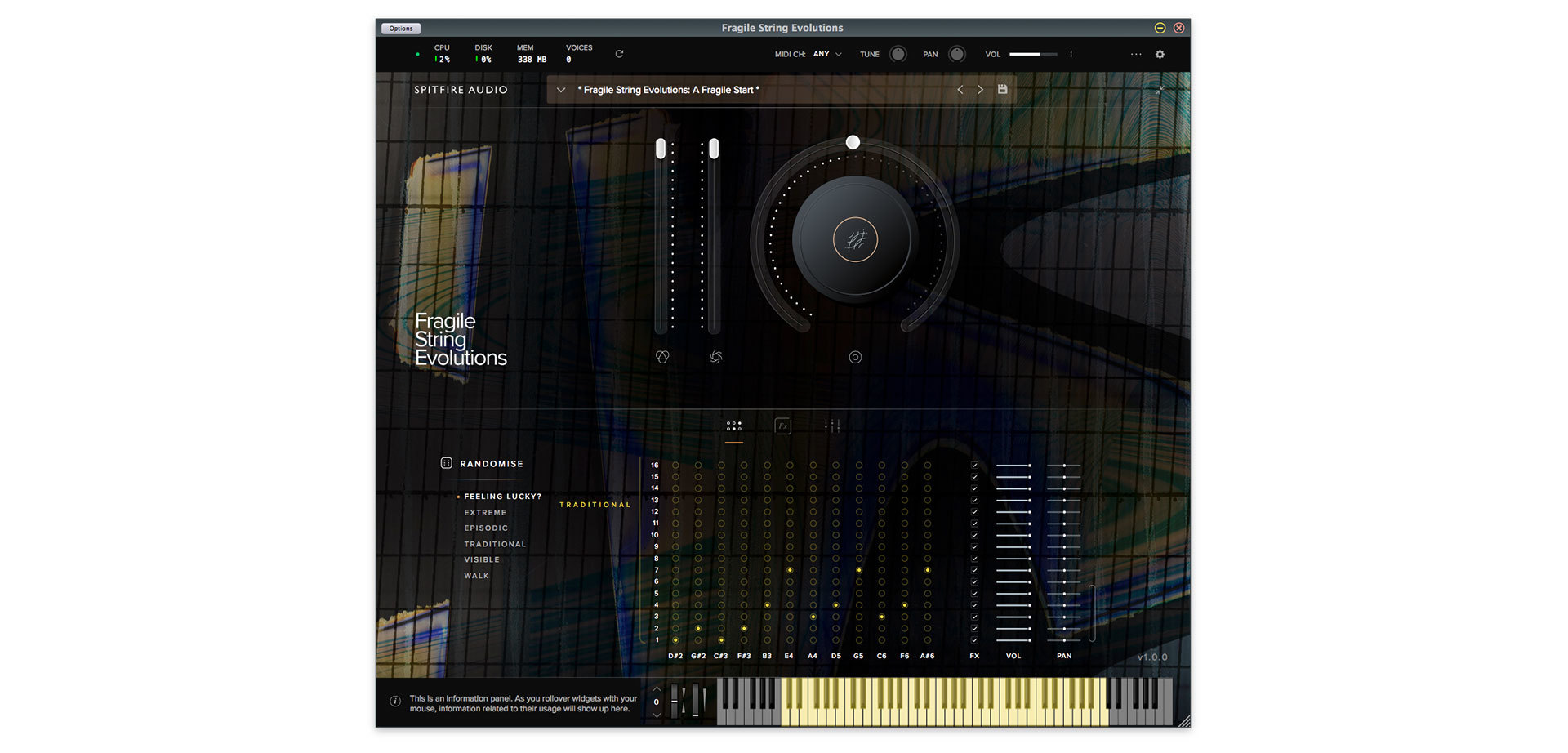Adjust the VOL slider of evolution 16
Image resolution: width=1568 pixels, height=753 pixels.
point(1013,466)
